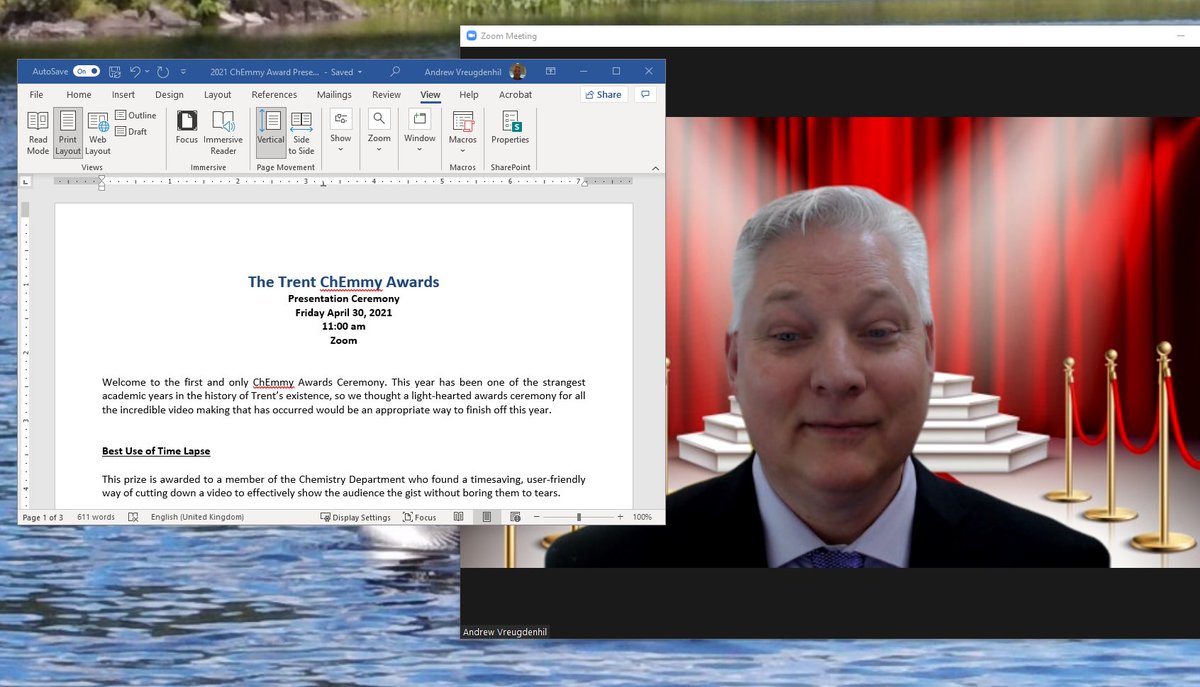Expand the Zoom dropdown in ribbon
Screen dimensions: 1200x687
coord(379,132)
